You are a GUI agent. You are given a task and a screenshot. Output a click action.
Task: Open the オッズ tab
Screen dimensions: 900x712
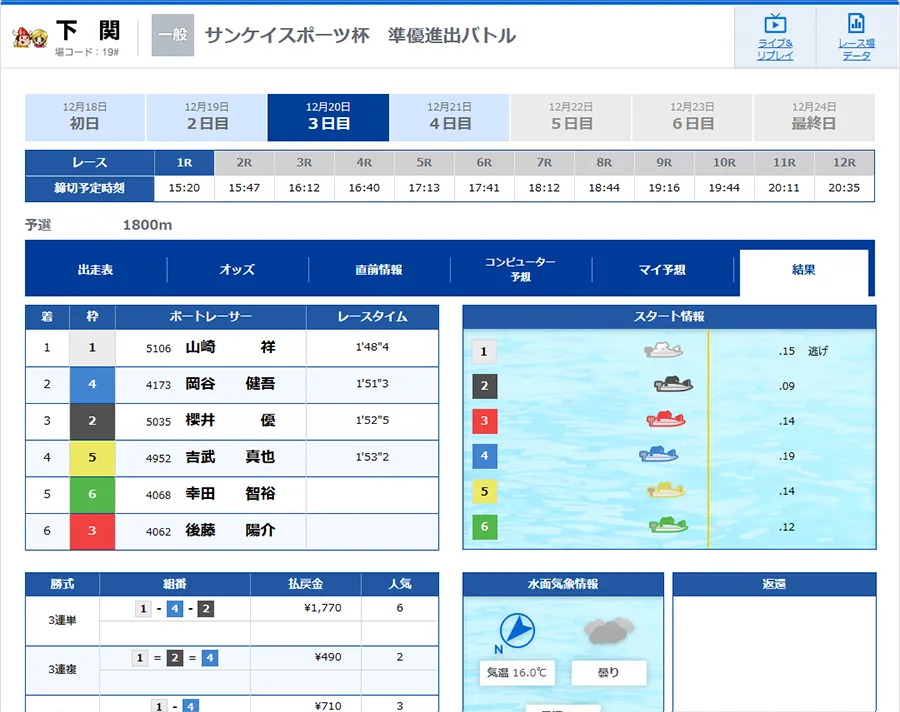(237, 270)
